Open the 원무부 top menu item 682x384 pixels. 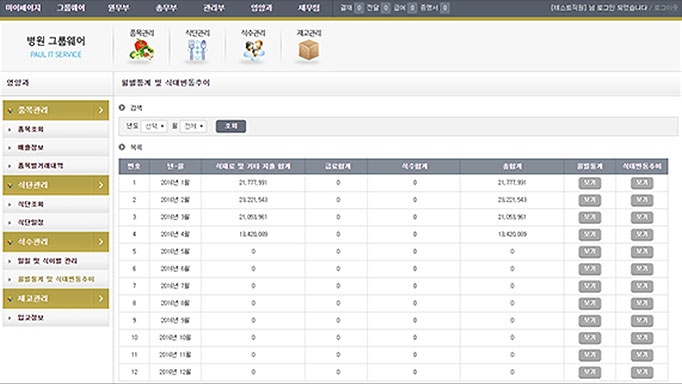(119, 8)
